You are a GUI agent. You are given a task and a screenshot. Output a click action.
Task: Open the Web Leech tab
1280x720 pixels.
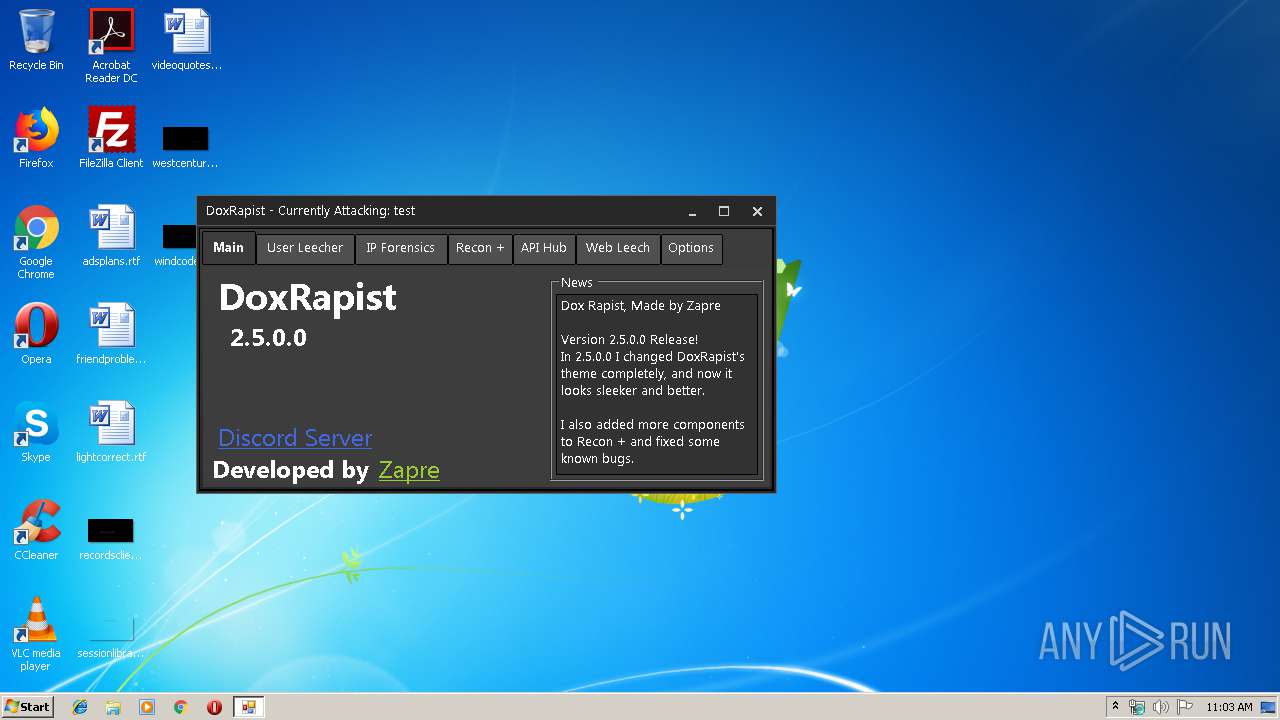[x=618, y=248]
